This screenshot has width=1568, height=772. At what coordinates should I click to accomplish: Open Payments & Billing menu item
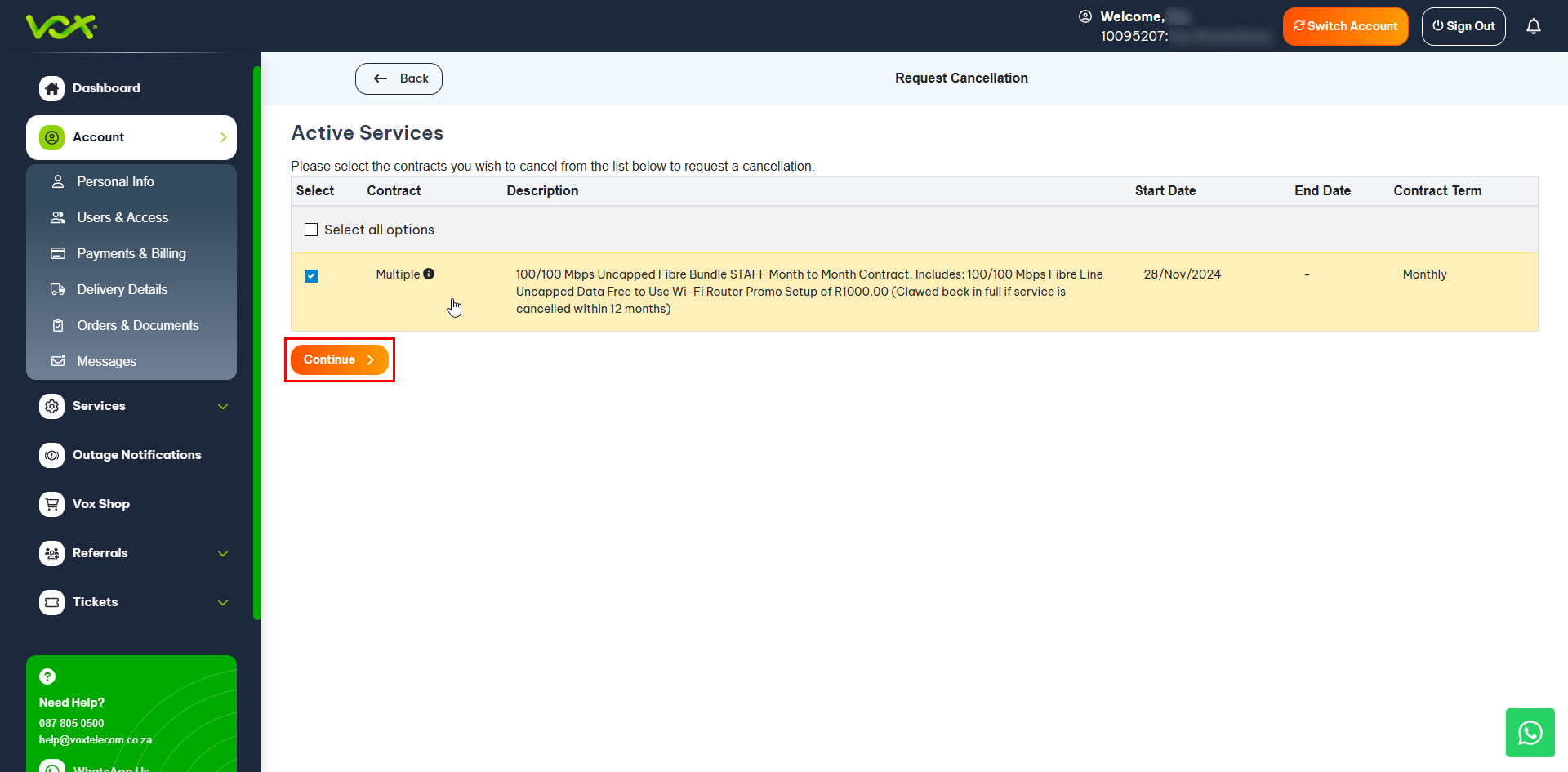click(x=131, y=253)
